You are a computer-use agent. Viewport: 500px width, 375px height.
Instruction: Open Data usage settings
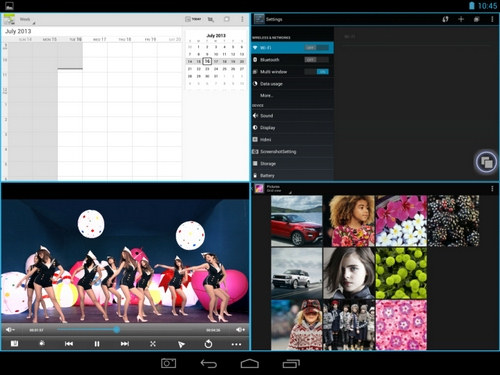point(292,84)
